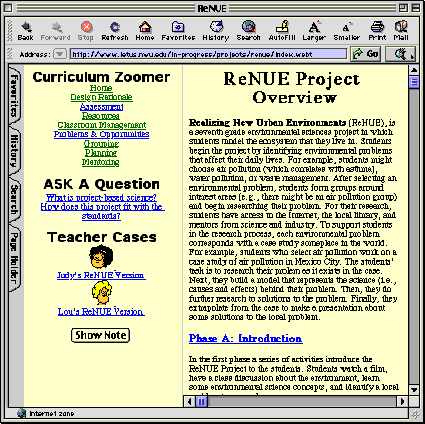Click the Print toolbar icon
Viewport: 425px width, 424px height.
coord(377,27)
